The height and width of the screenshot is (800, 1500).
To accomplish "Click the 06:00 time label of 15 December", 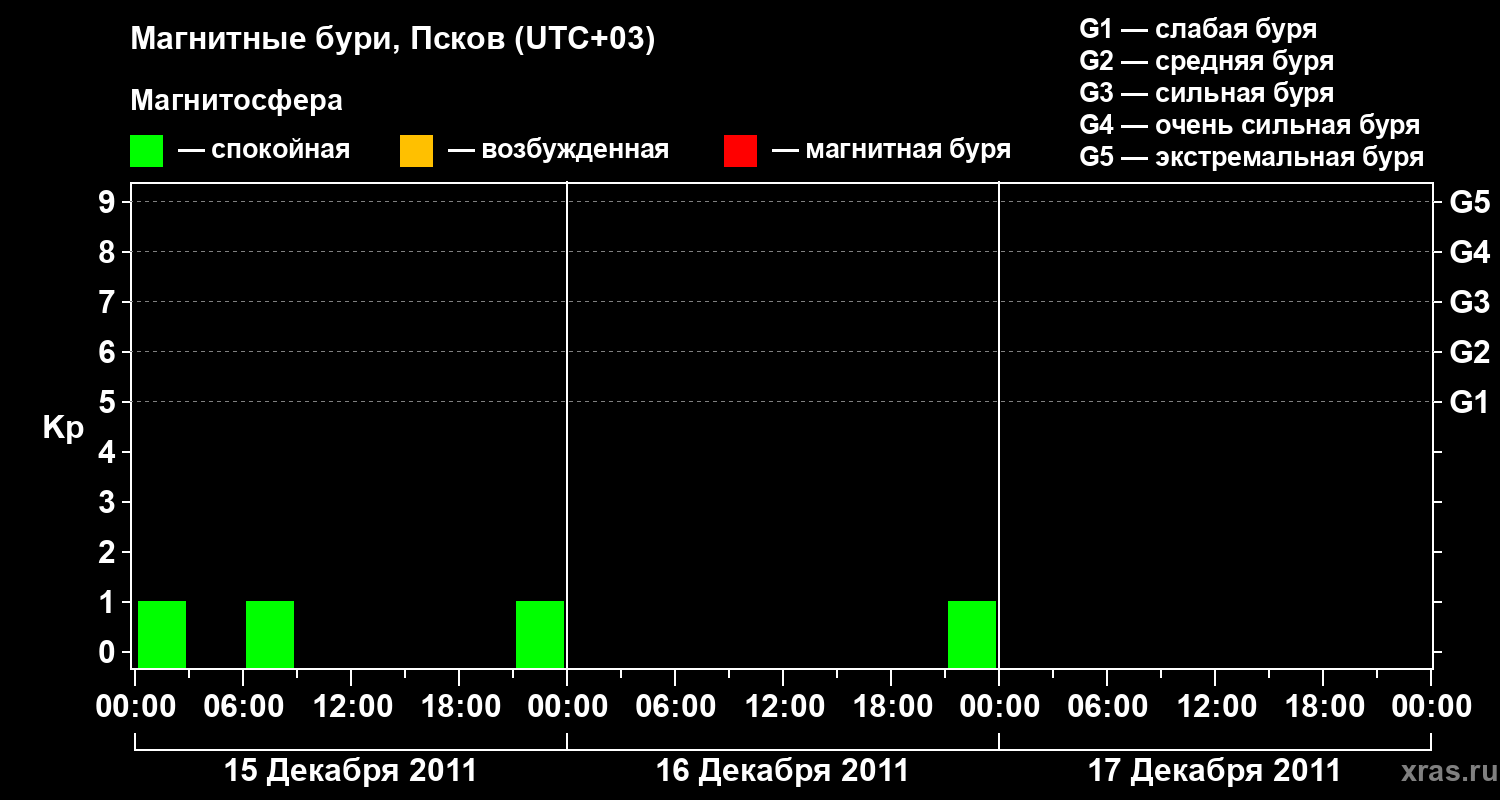I will pos(243,707).
